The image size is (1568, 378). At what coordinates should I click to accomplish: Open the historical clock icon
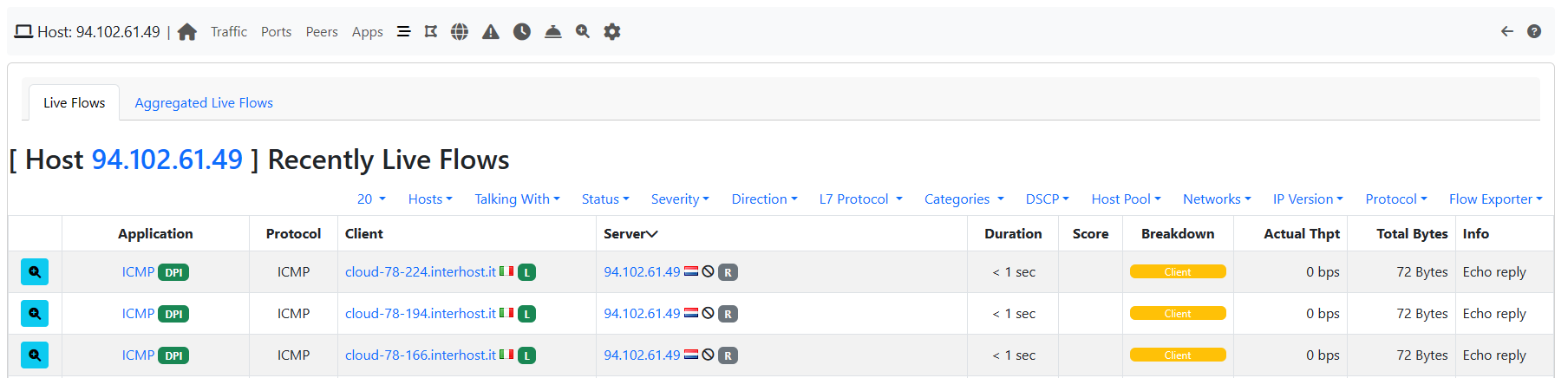(x=522, y=31)
